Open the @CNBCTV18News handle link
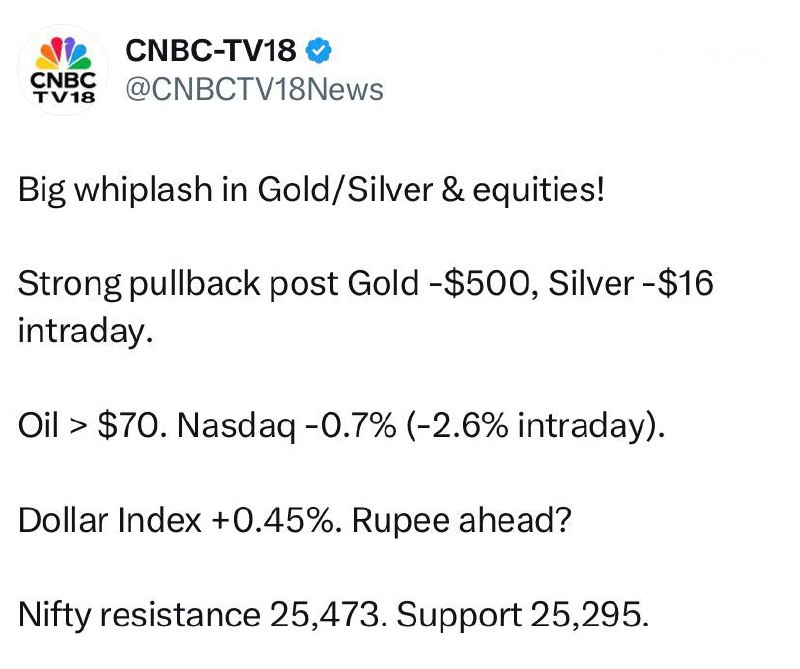Viewport: 800px width, 669px height. tap(254, 90)
